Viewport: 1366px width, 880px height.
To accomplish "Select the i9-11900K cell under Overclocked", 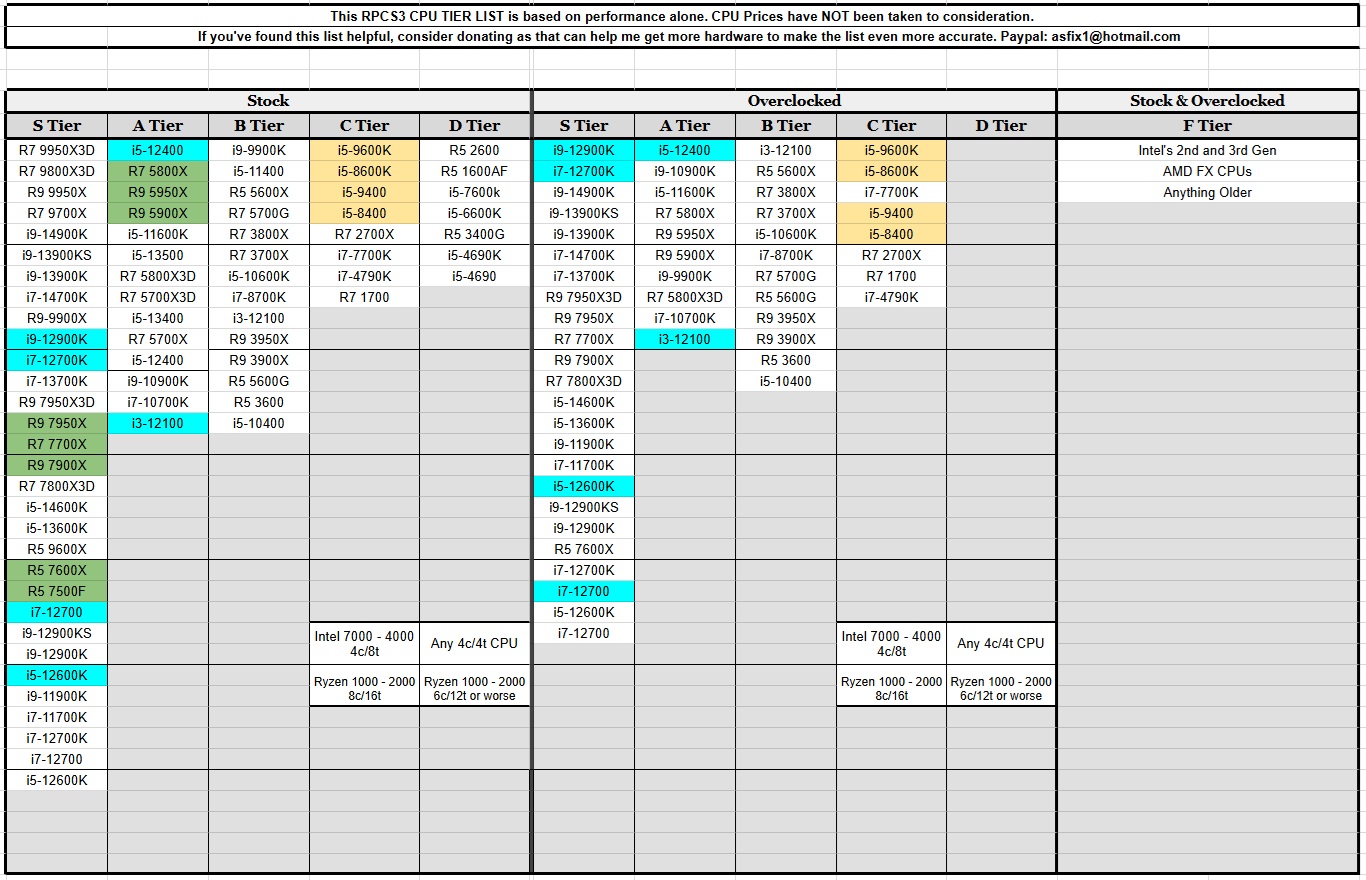I will 584,444.
